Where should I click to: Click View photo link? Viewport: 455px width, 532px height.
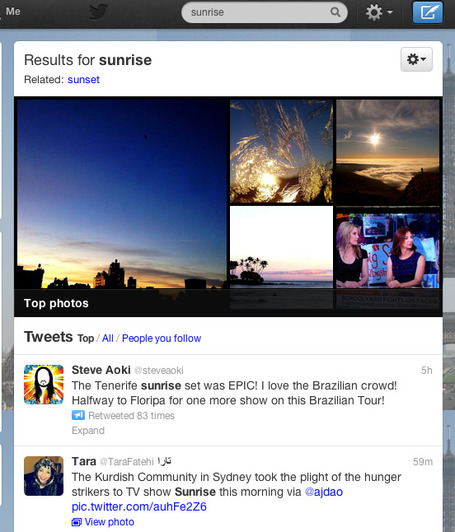[109, 522]
